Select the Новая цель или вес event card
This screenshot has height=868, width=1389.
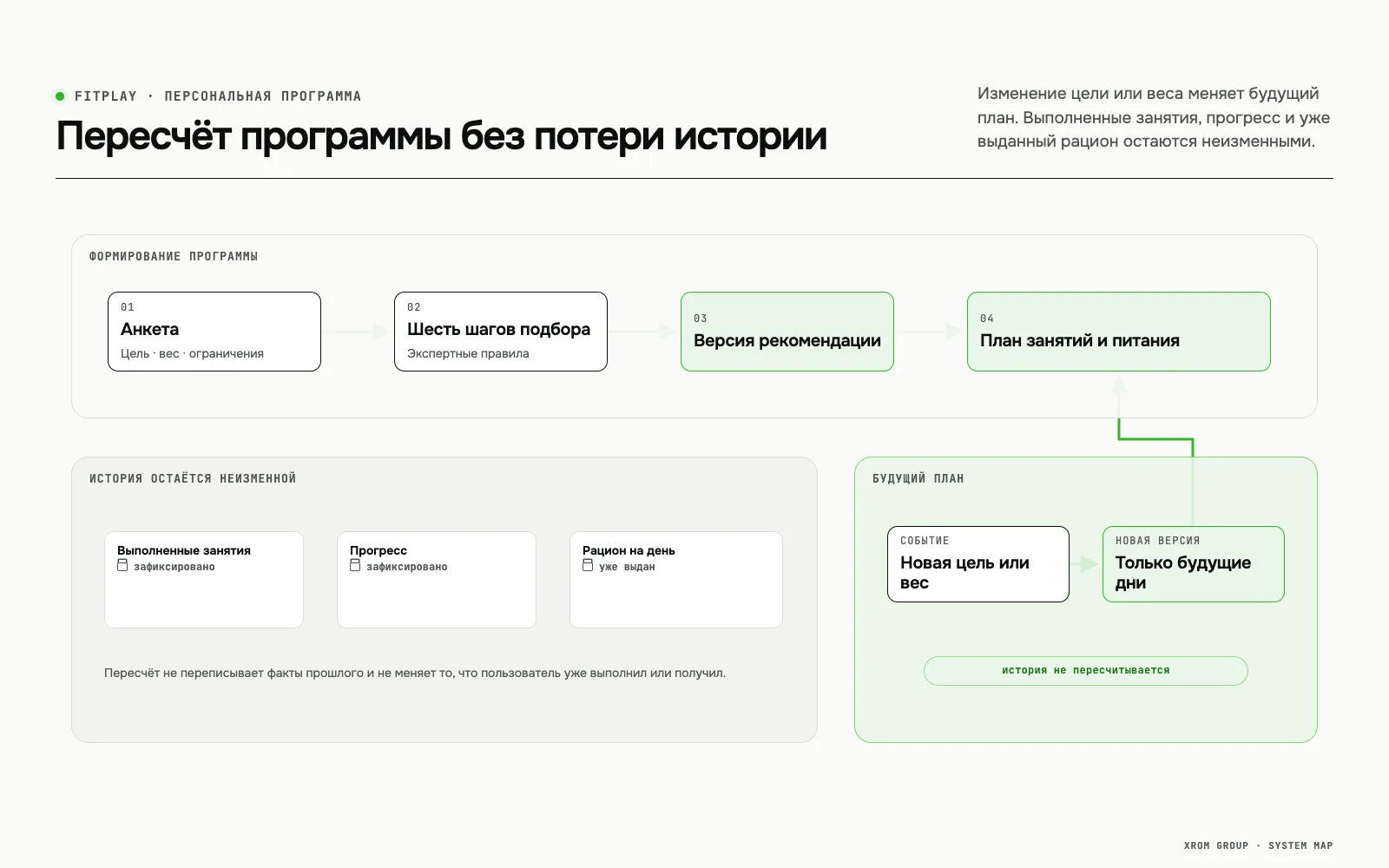point(978,564)
